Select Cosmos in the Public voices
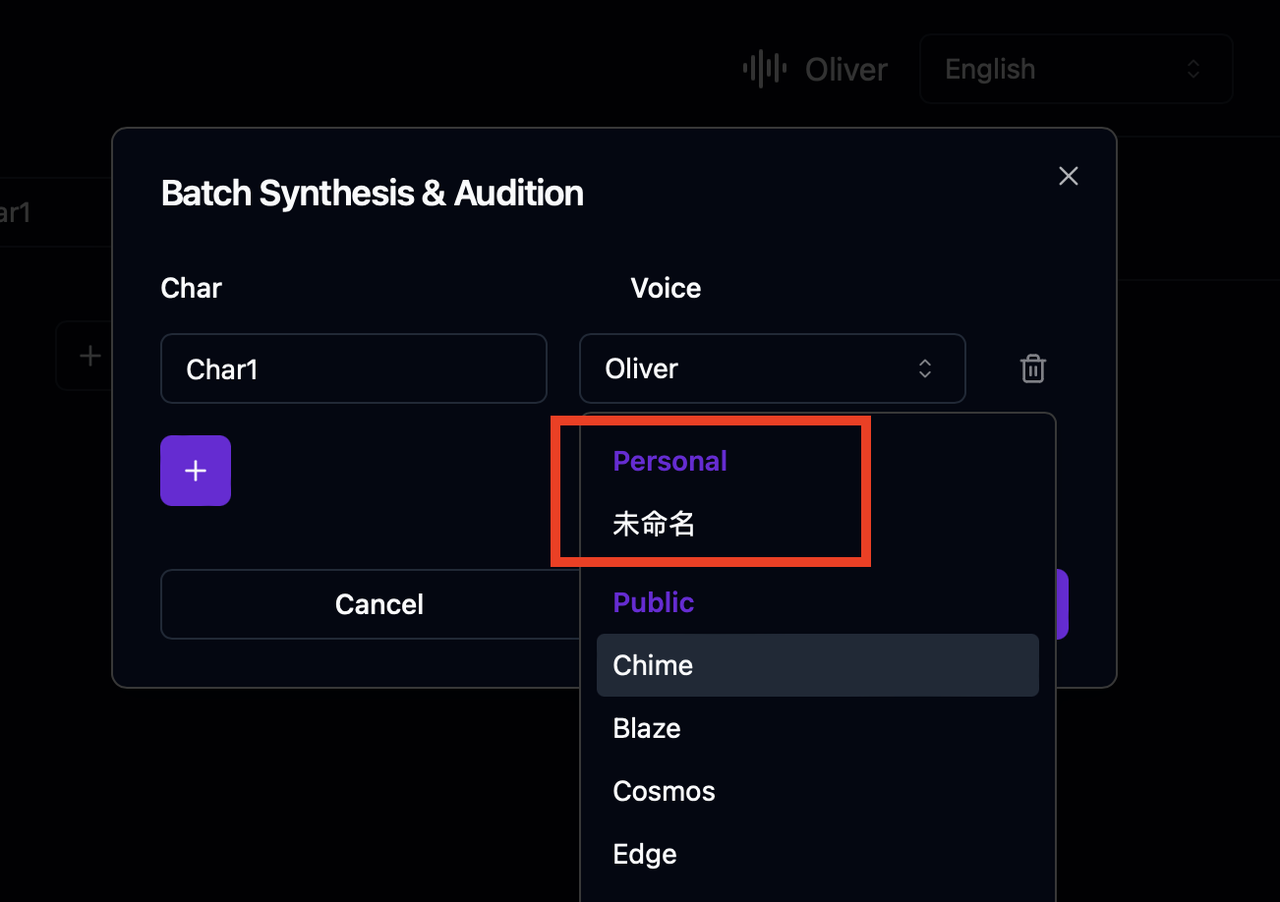Viewport: 1280px width, 902px height. click(x=664, y=791)
